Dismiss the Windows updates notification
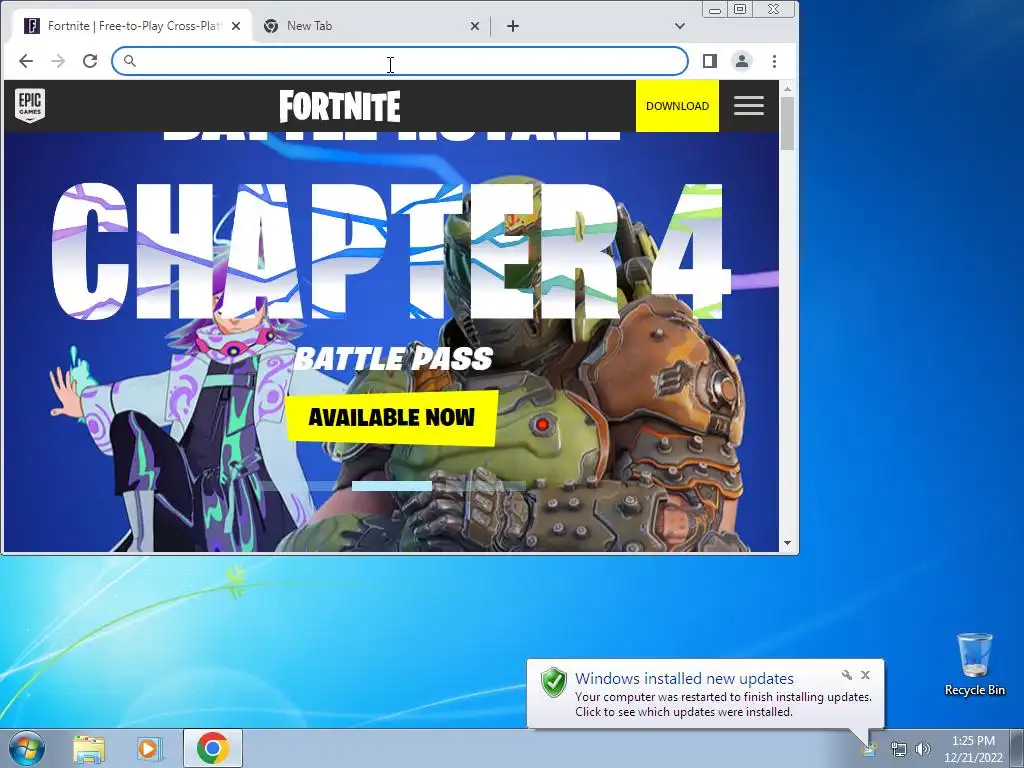This screenshot has width=1024, height=768. point(865,675)
